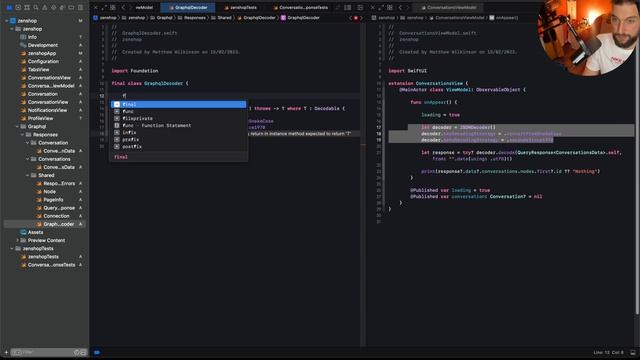Toggle the recent files filter in the navigator
640x360 pixels.
pos(76,352)
